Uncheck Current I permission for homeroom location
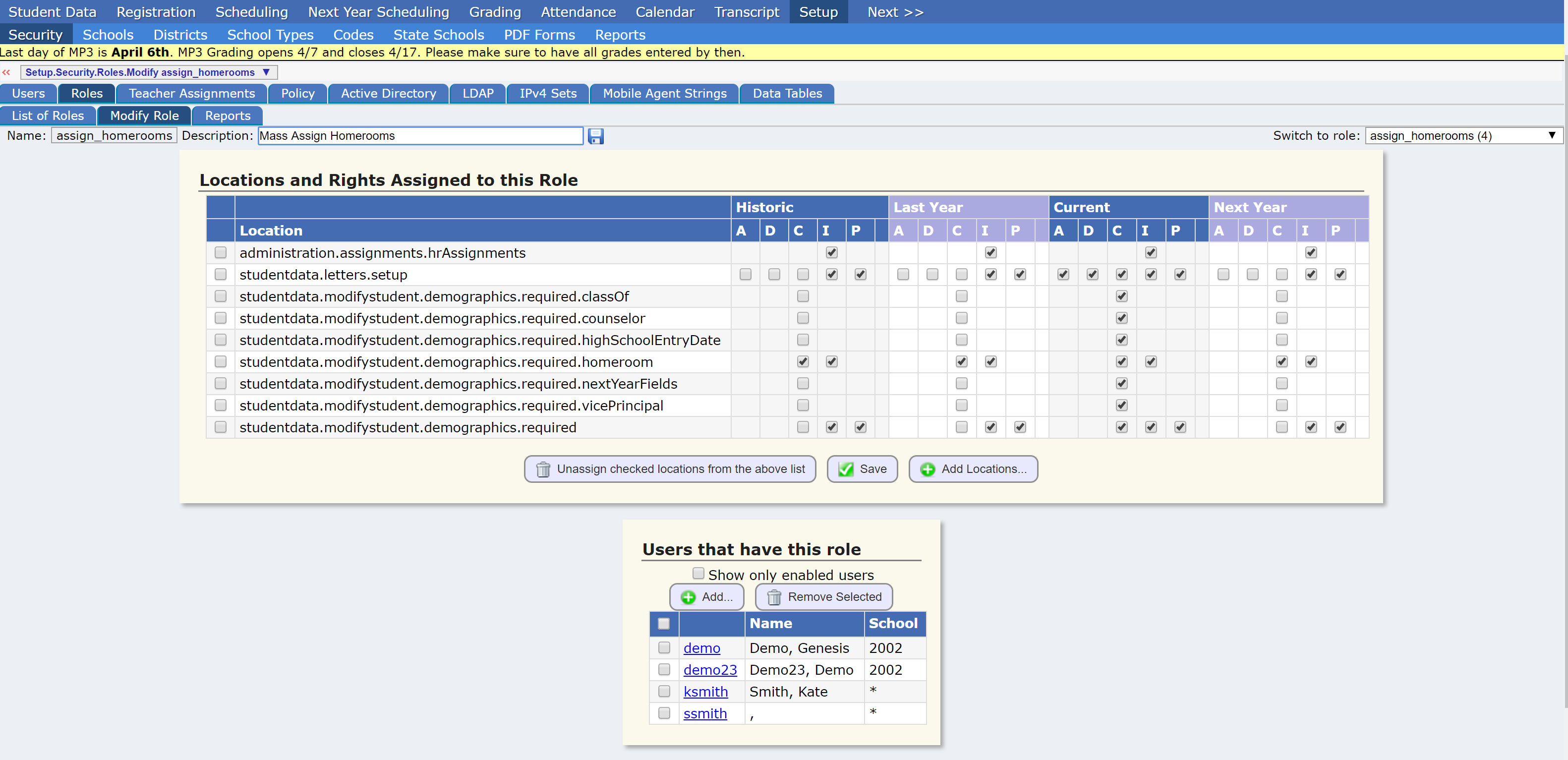This screenshot has width=1568, height=760. [1151, 361]
